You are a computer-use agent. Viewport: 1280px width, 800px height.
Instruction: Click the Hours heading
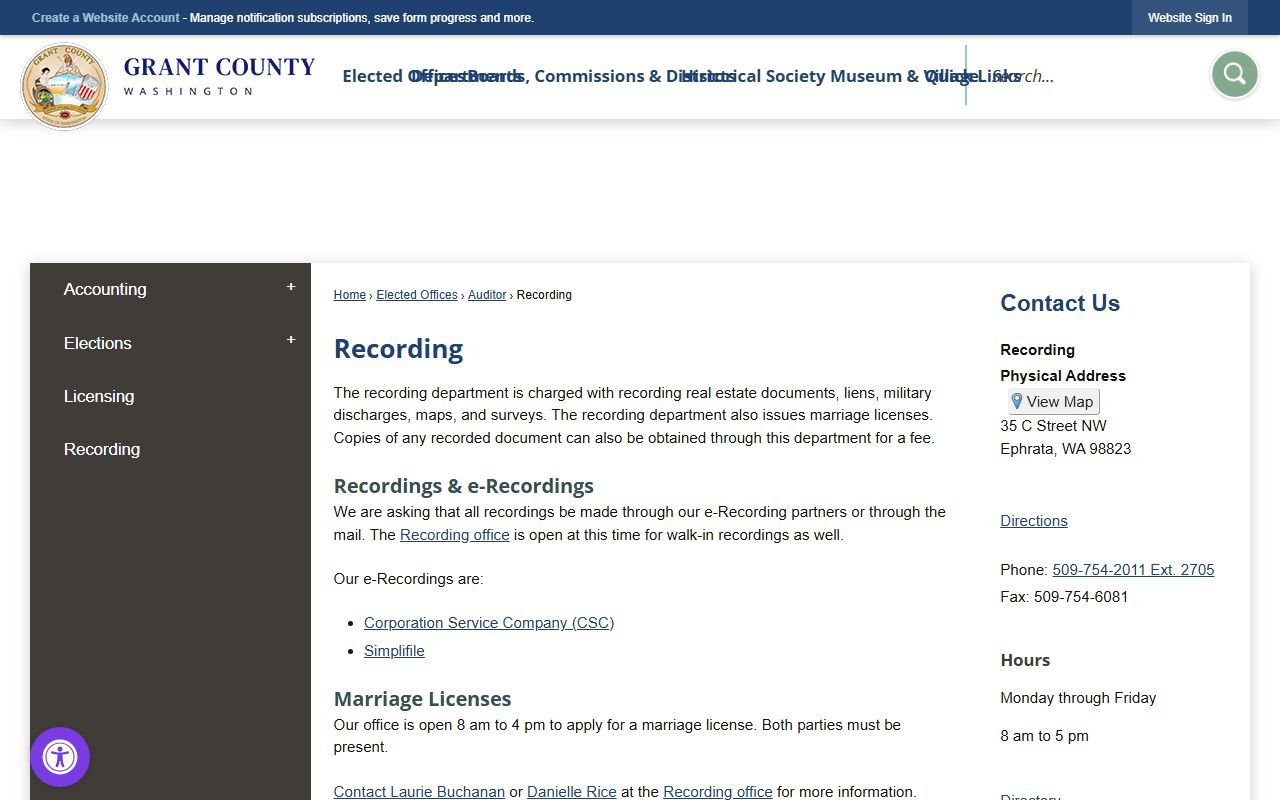pos(1025,660)
